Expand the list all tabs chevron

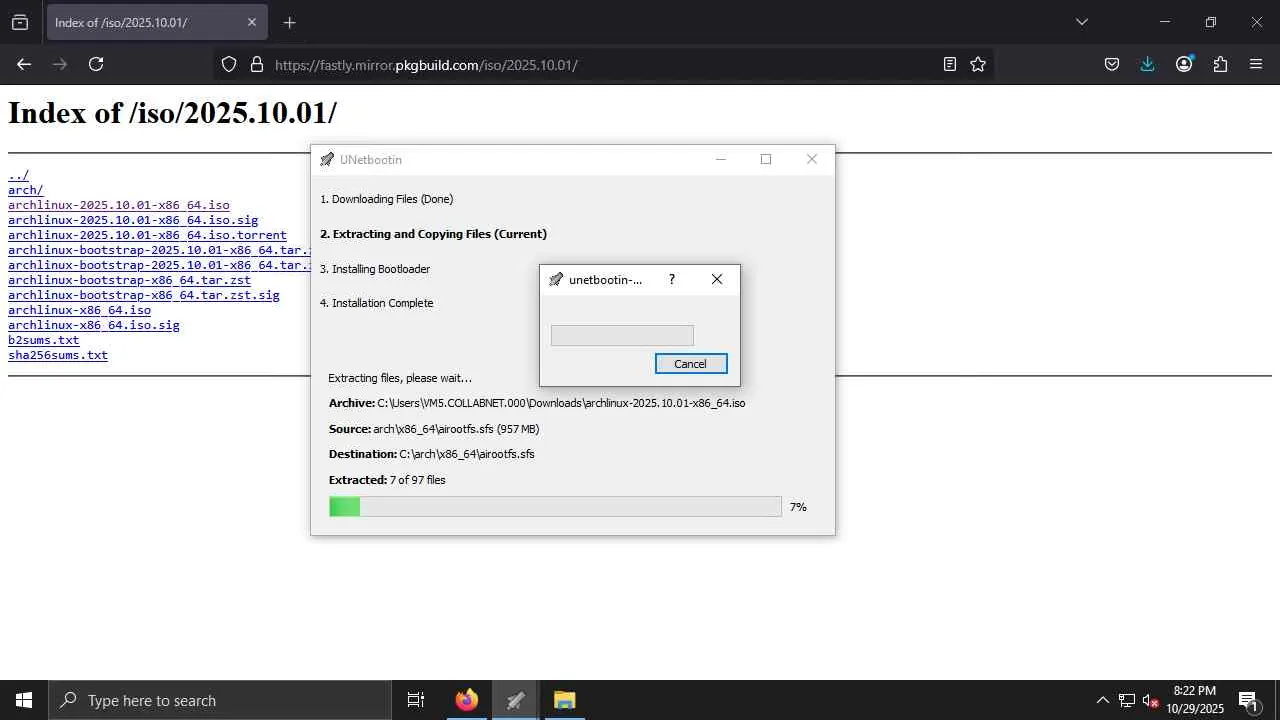[x=1081, y=22]
